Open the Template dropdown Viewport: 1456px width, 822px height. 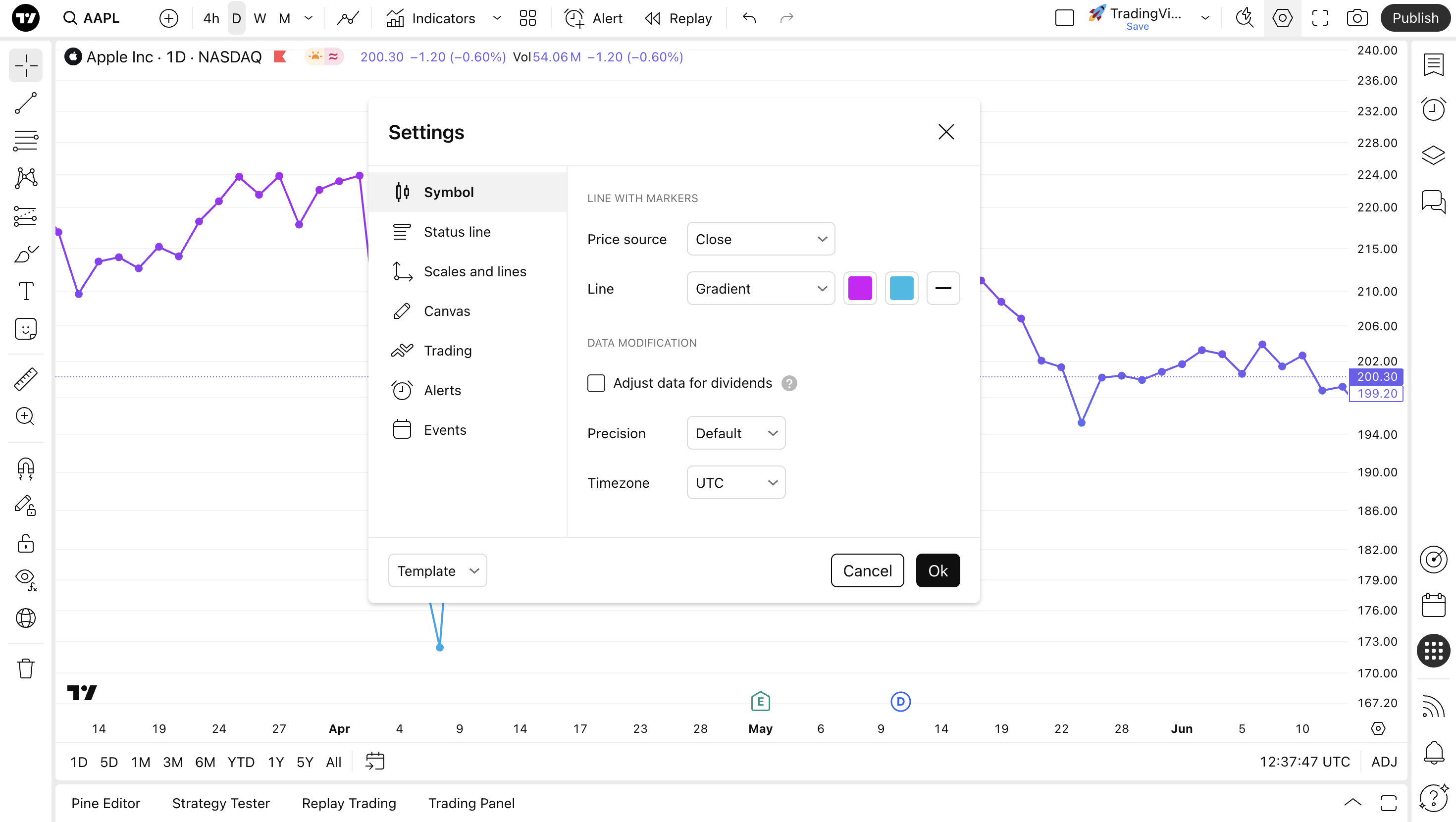coord(437,571)
